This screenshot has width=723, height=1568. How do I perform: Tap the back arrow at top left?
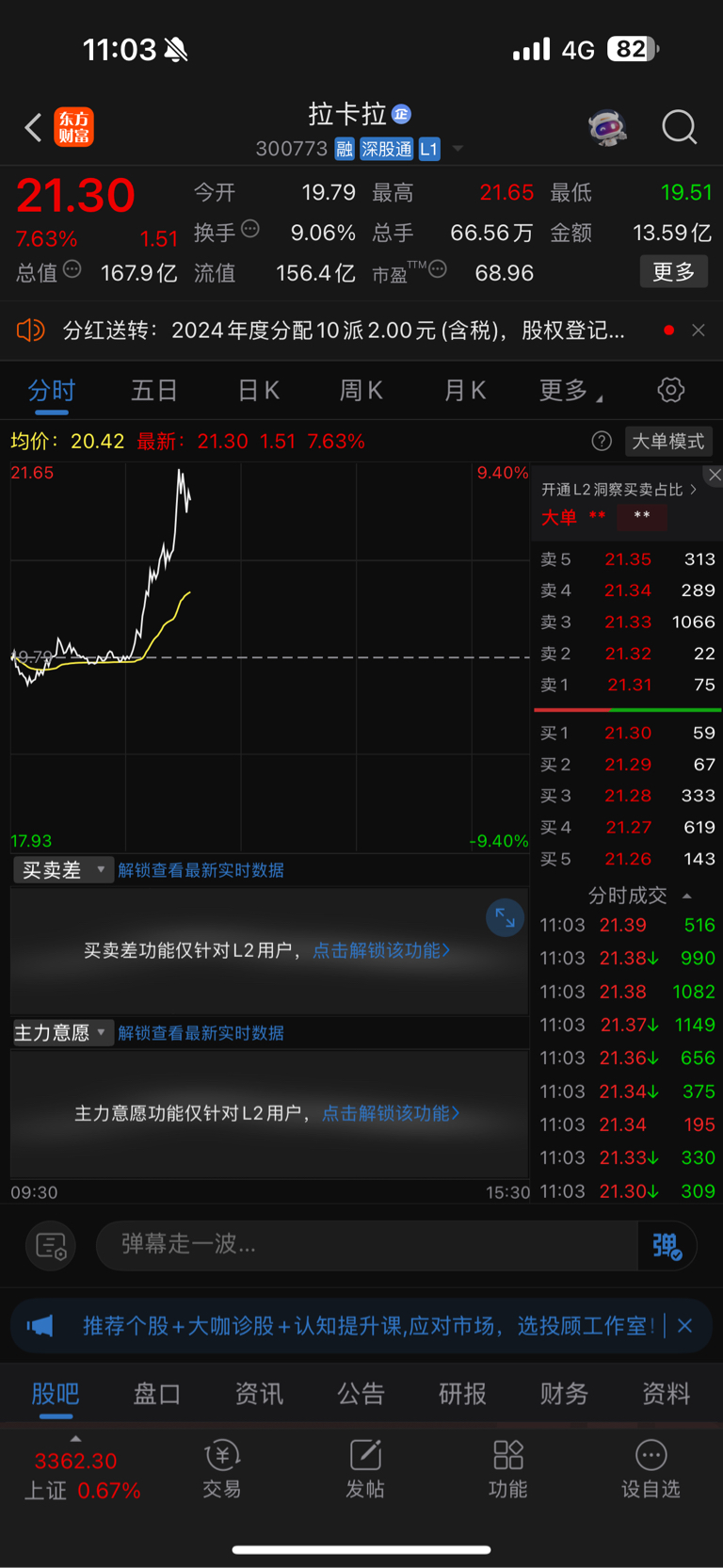[33, 127]
